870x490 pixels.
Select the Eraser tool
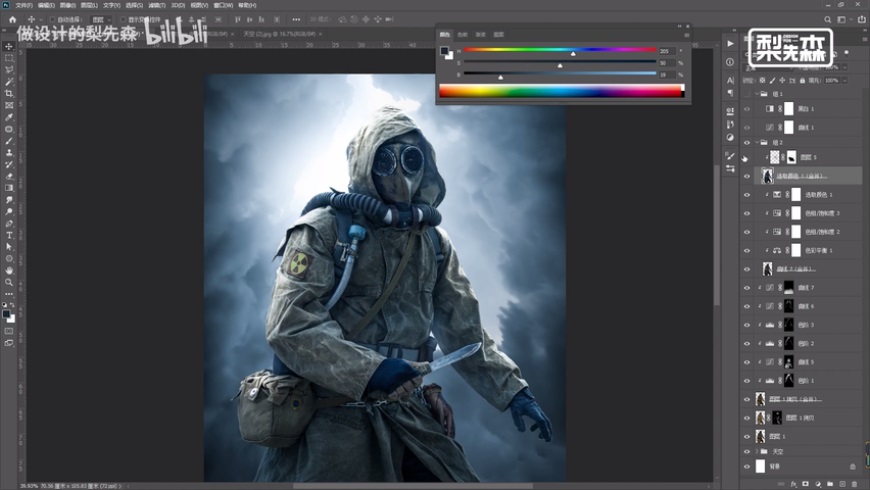tap(9, 176)
